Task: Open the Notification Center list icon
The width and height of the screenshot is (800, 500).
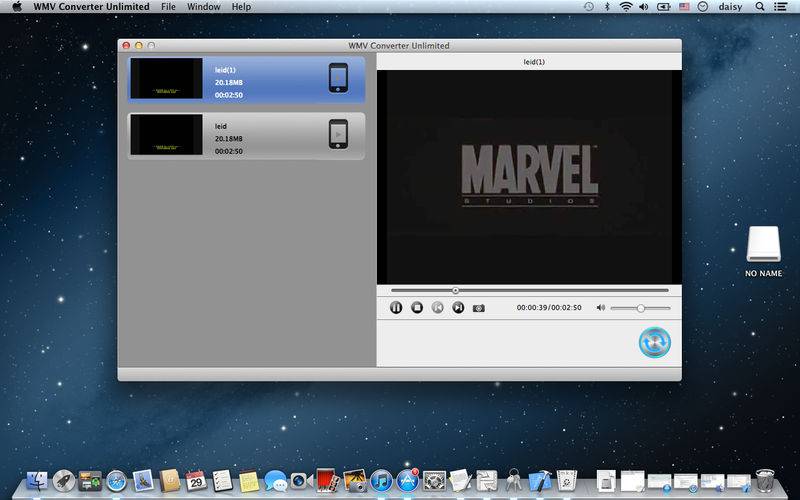Action: point(780,7)
